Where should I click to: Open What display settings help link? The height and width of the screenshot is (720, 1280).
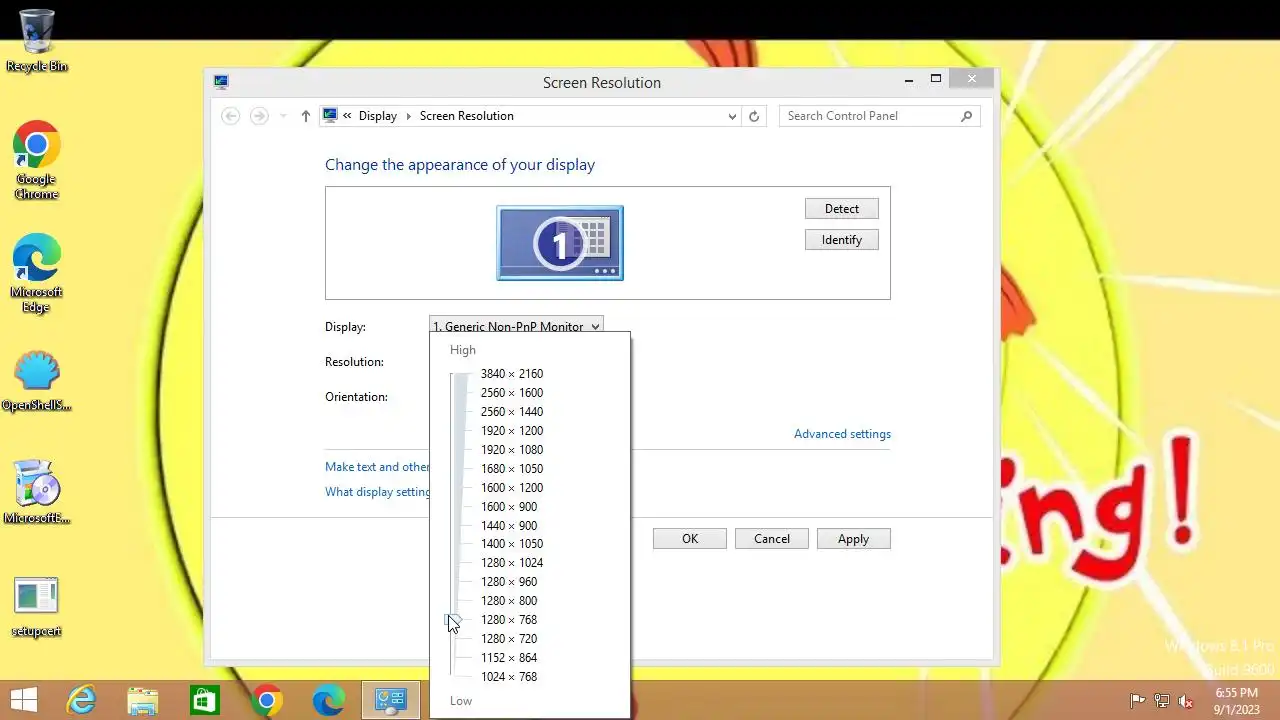[378, 492]
